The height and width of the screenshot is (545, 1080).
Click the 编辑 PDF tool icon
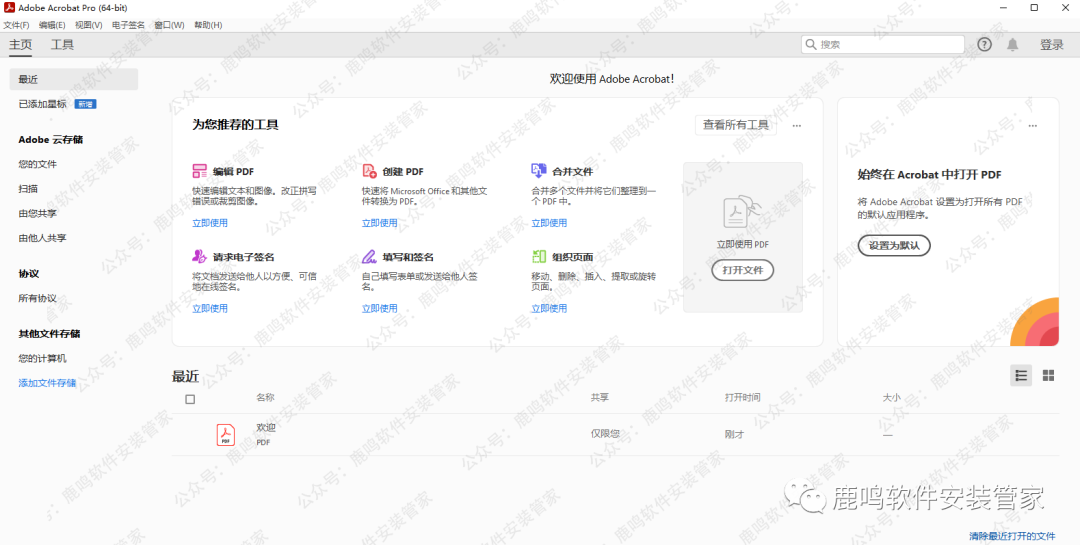[200, 171]
